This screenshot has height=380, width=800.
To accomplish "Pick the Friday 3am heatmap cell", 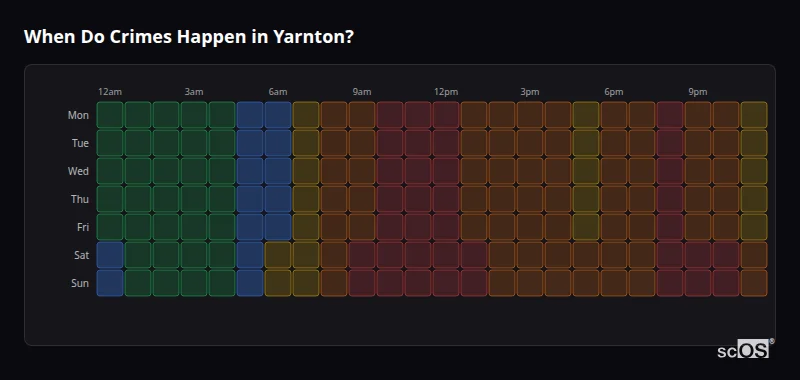I will pos(194,227).
